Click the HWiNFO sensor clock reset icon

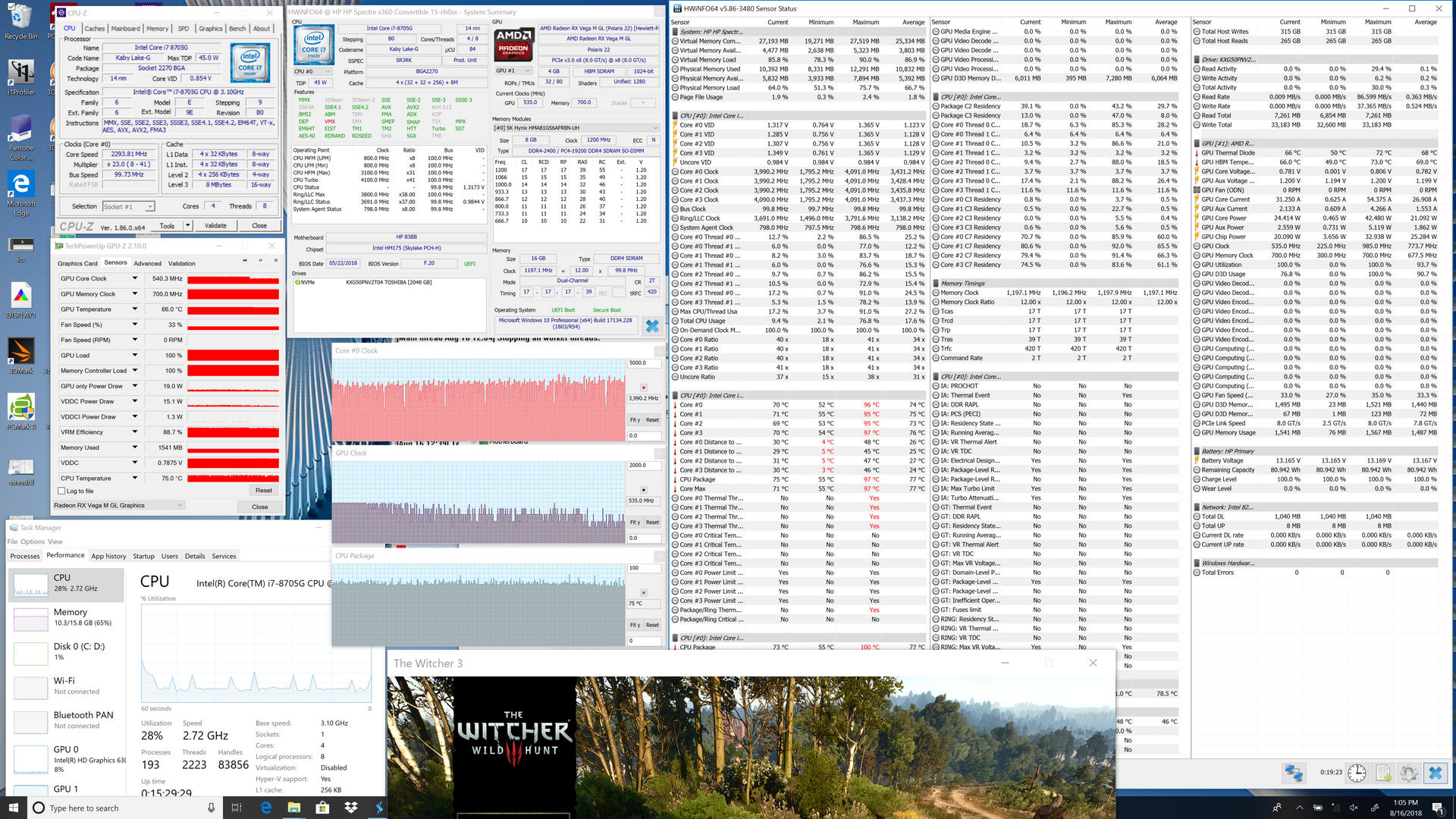click(1357, 773)
